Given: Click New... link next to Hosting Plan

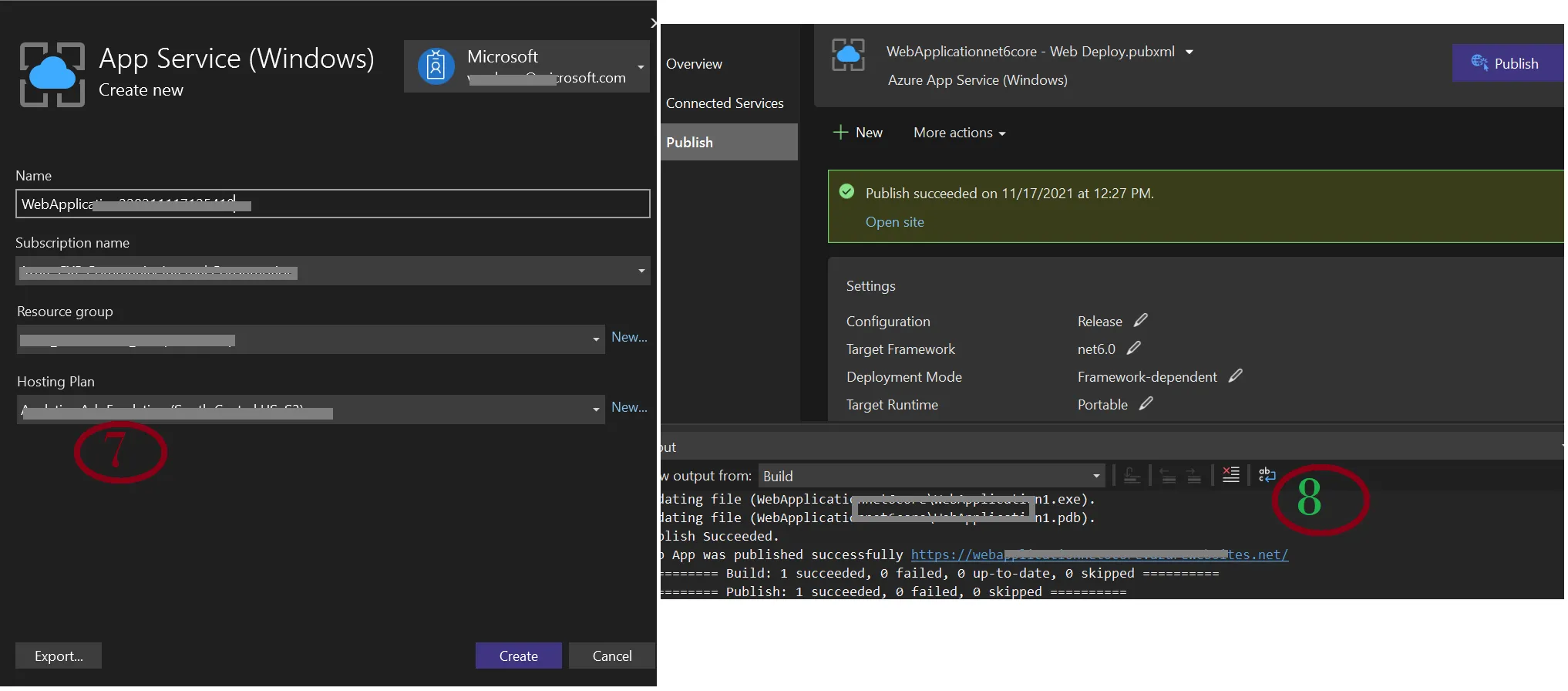Looking at the screenshot, I should (629, 407).
